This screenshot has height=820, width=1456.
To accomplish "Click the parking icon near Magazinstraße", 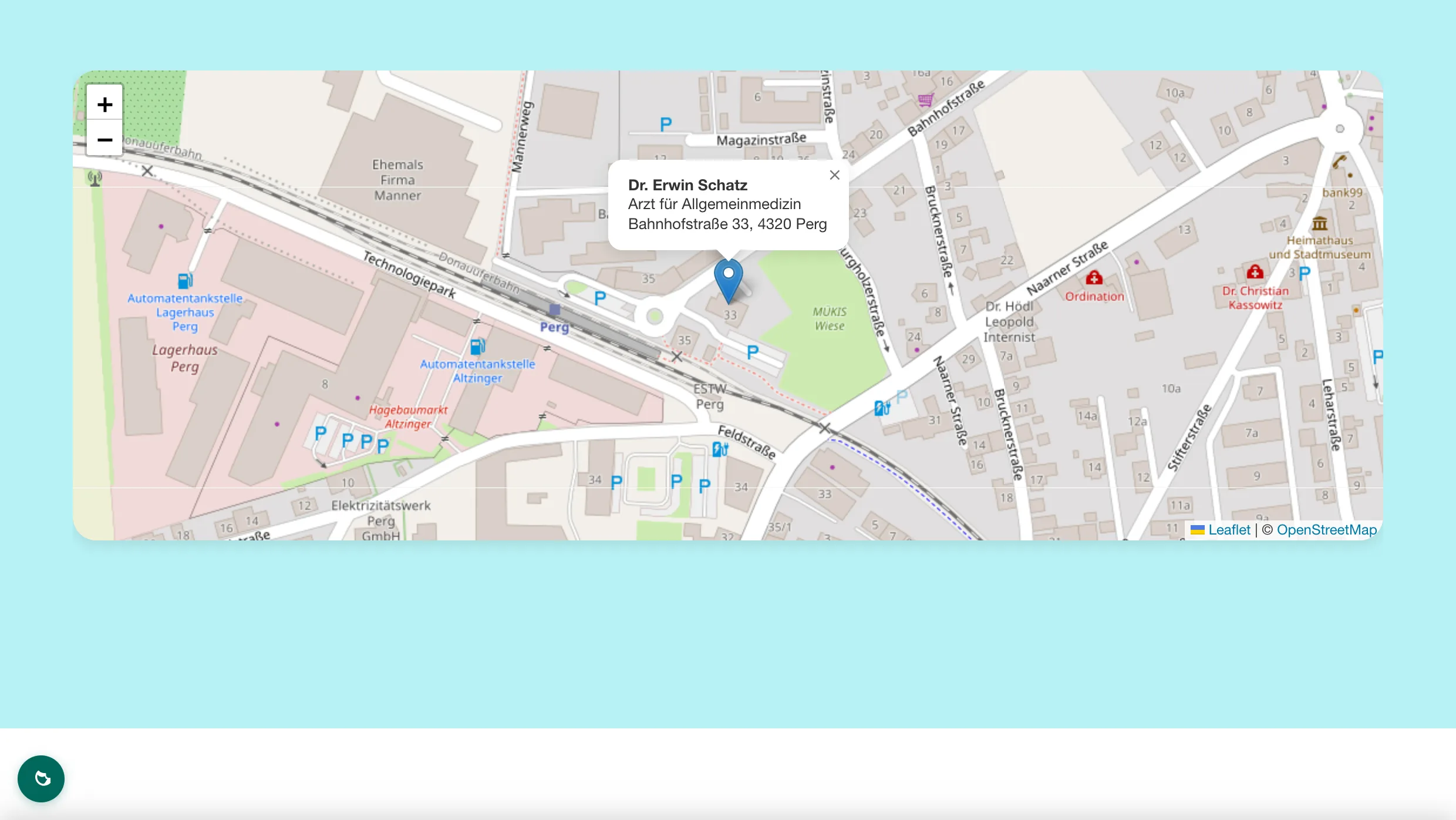I will pyautogui.click(x=665, y=124).
